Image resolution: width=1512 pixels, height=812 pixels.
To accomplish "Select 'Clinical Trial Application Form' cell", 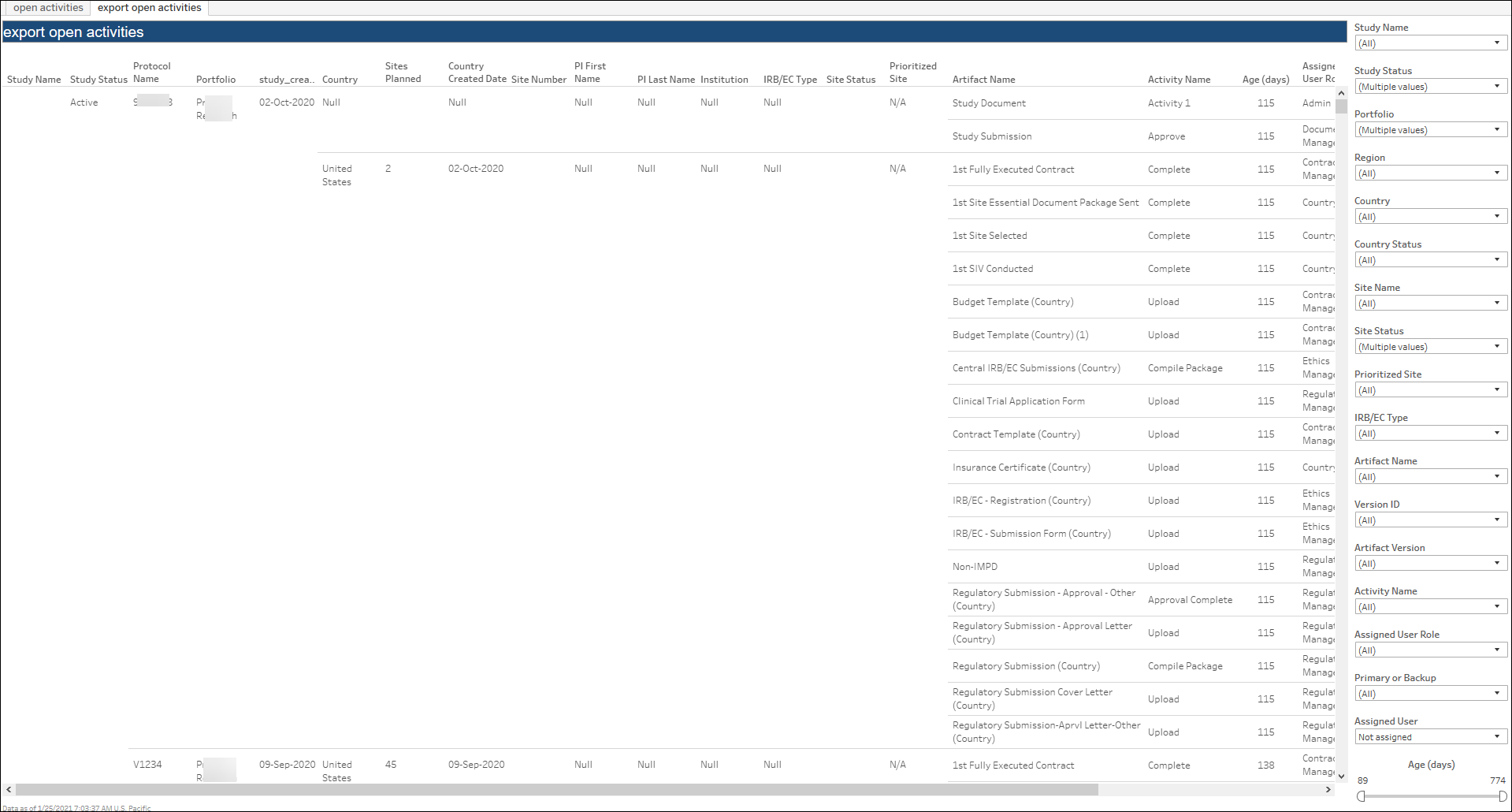I will (x=1018, y=401).
